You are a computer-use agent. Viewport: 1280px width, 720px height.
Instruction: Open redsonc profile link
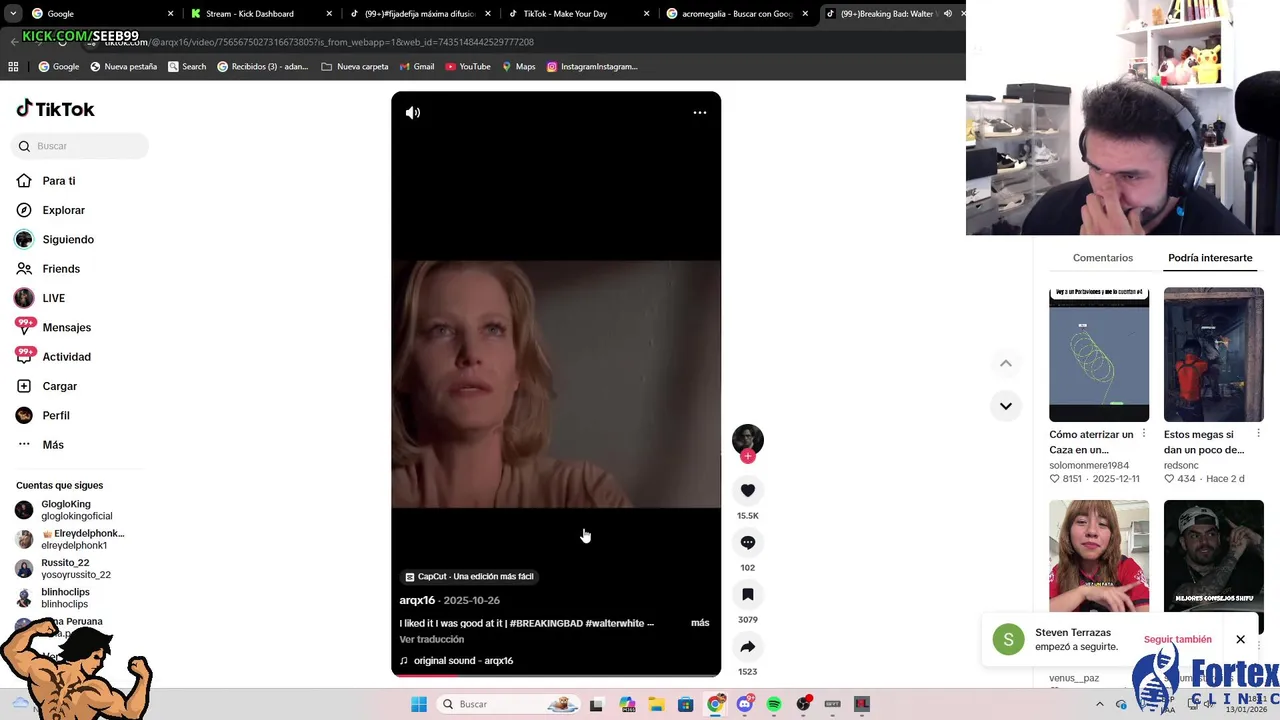[x=1181, y=465]
